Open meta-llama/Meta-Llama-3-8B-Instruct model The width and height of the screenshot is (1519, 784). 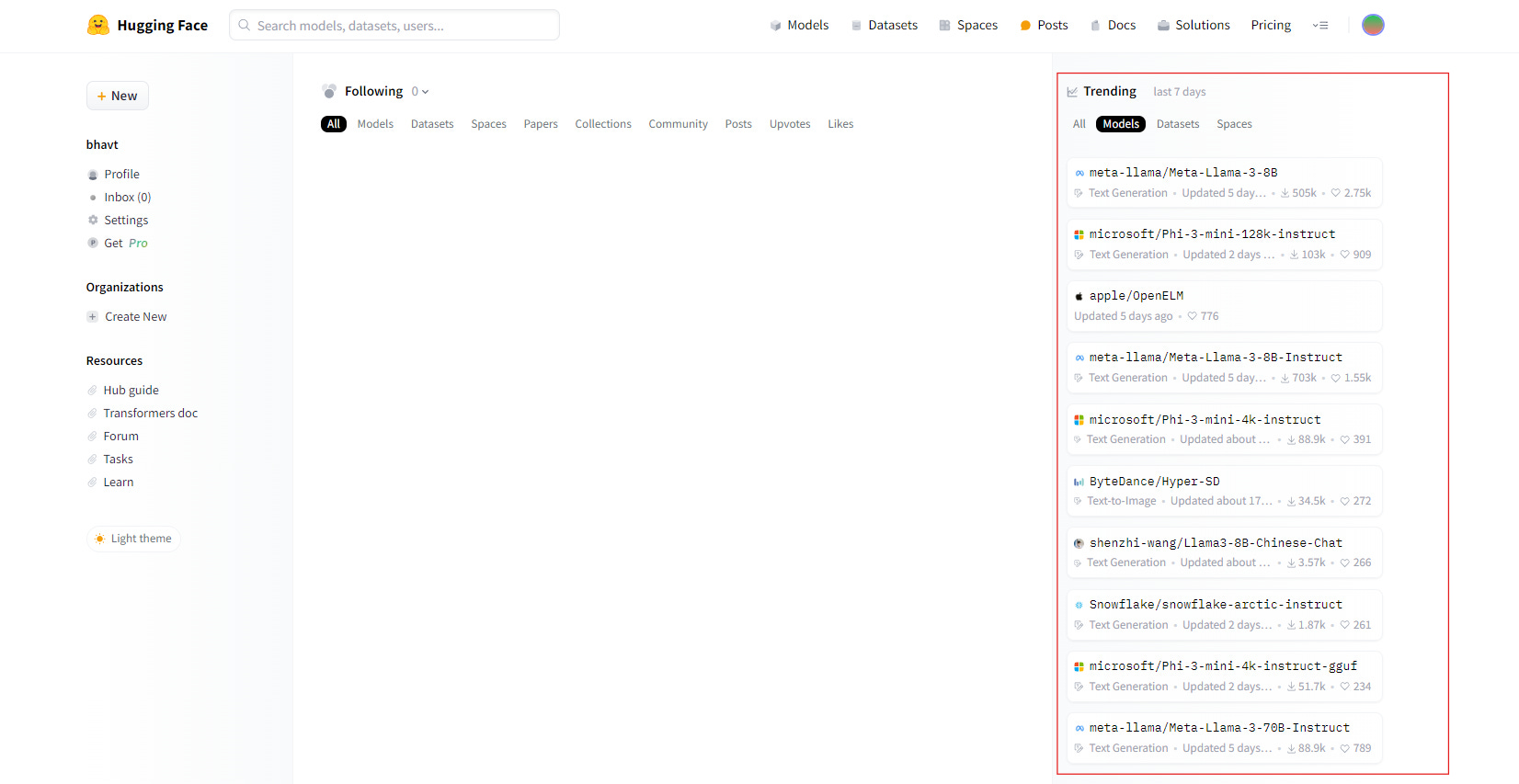pyautogui.click(x=1225, y=367)
